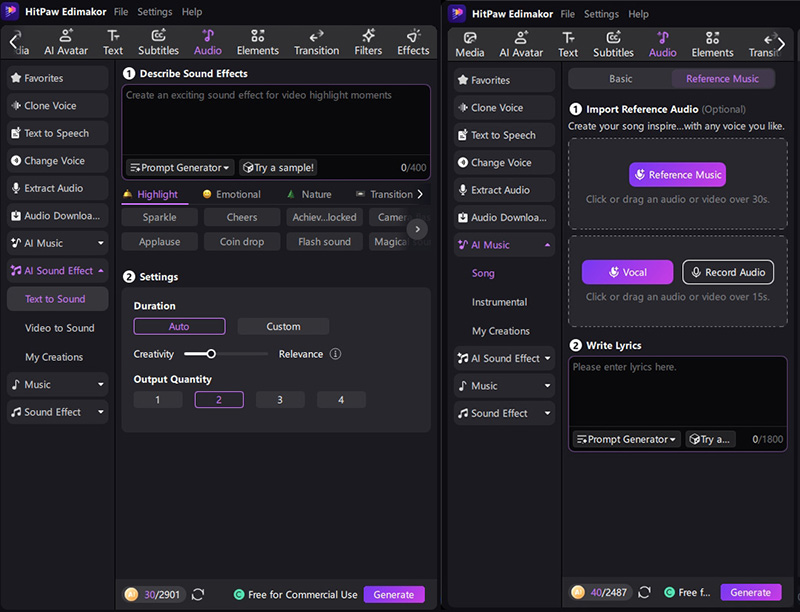Open AI Avatar tool in right window

tap(521, 45)
